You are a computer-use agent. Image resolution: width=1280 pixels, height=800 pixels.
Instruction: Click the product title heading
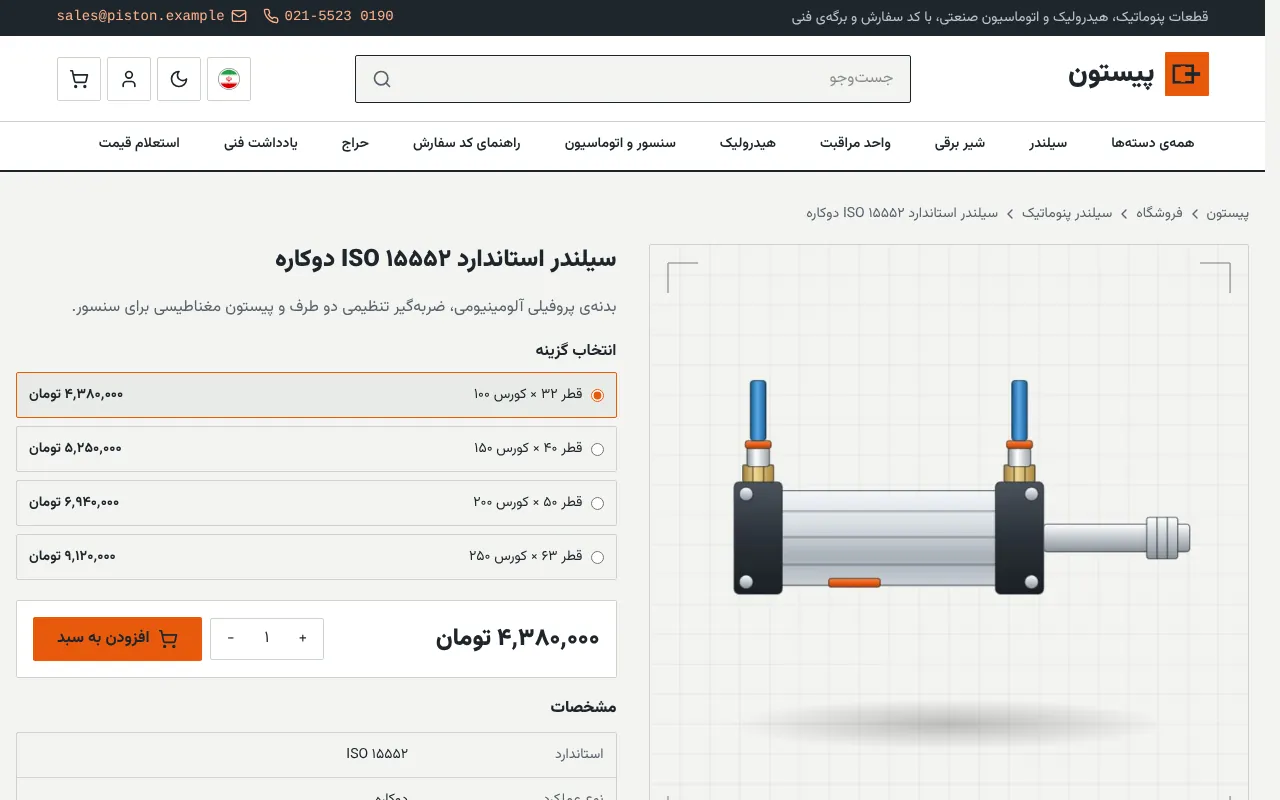446,259
